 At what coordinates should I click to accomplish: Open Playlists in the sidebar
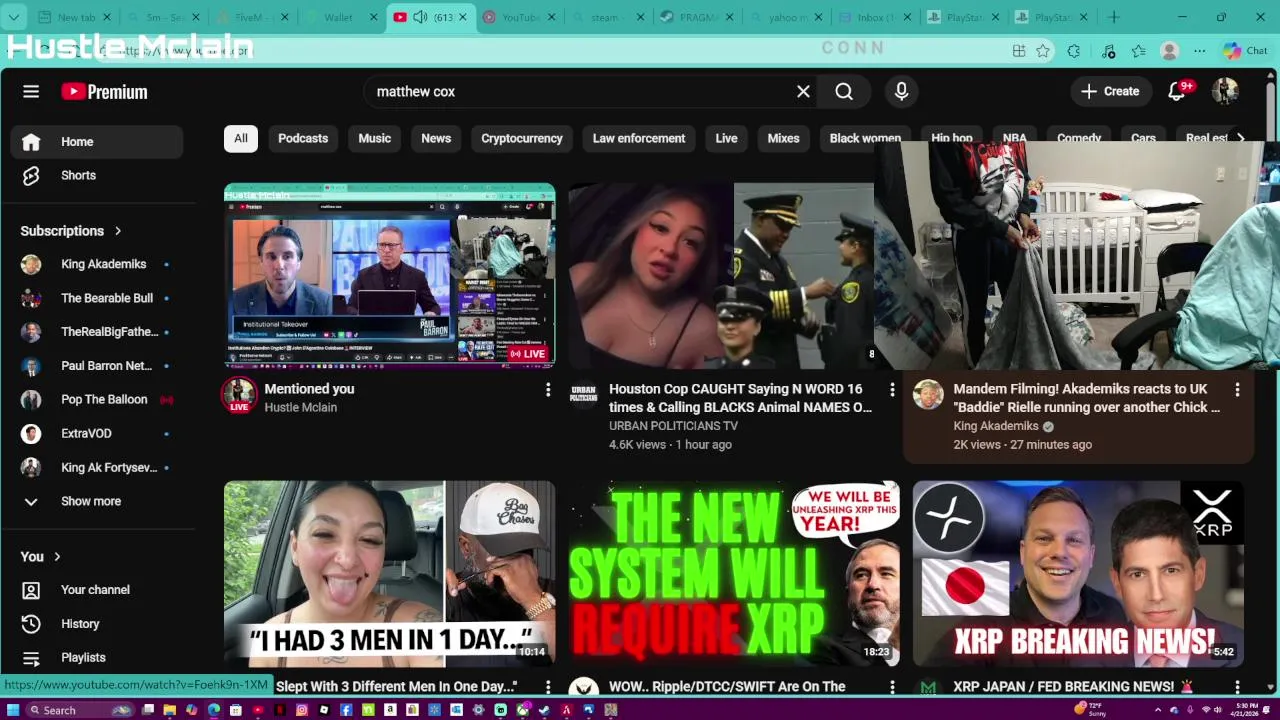97,657
